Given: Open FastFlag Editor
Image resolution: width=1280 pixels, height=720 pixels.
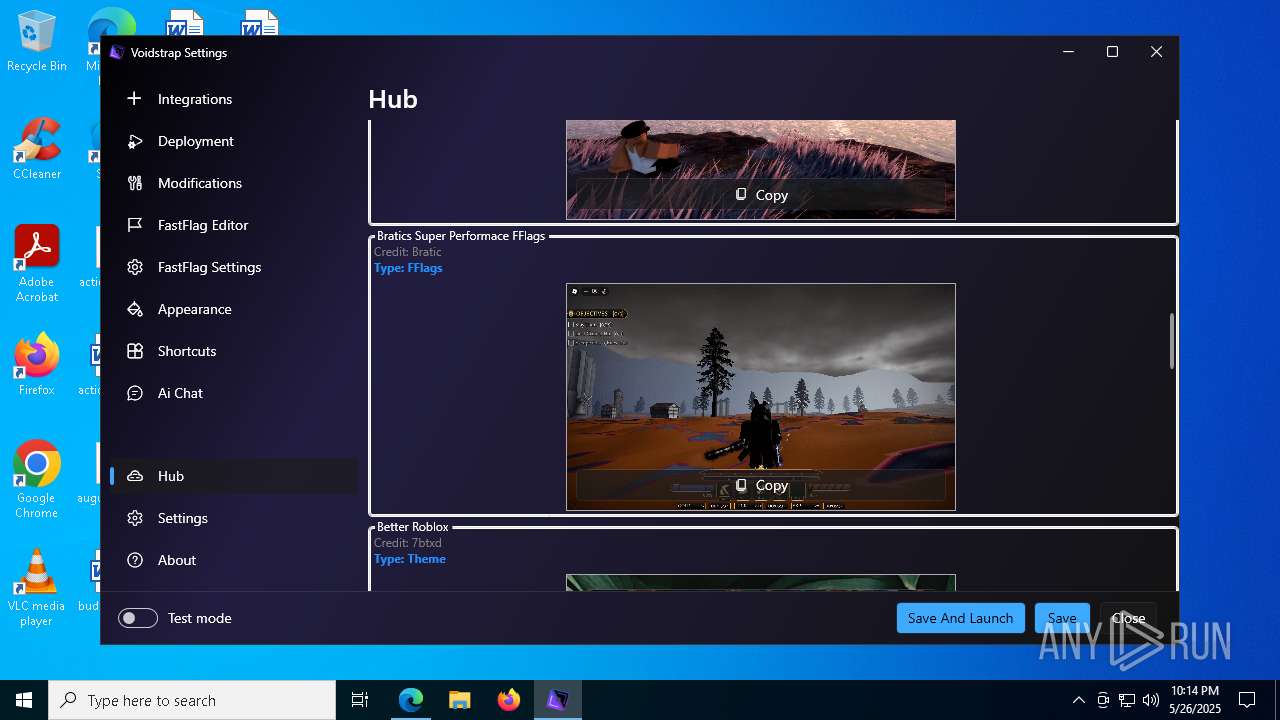Looking at the screenshot, I should click(x=234, y=225).
